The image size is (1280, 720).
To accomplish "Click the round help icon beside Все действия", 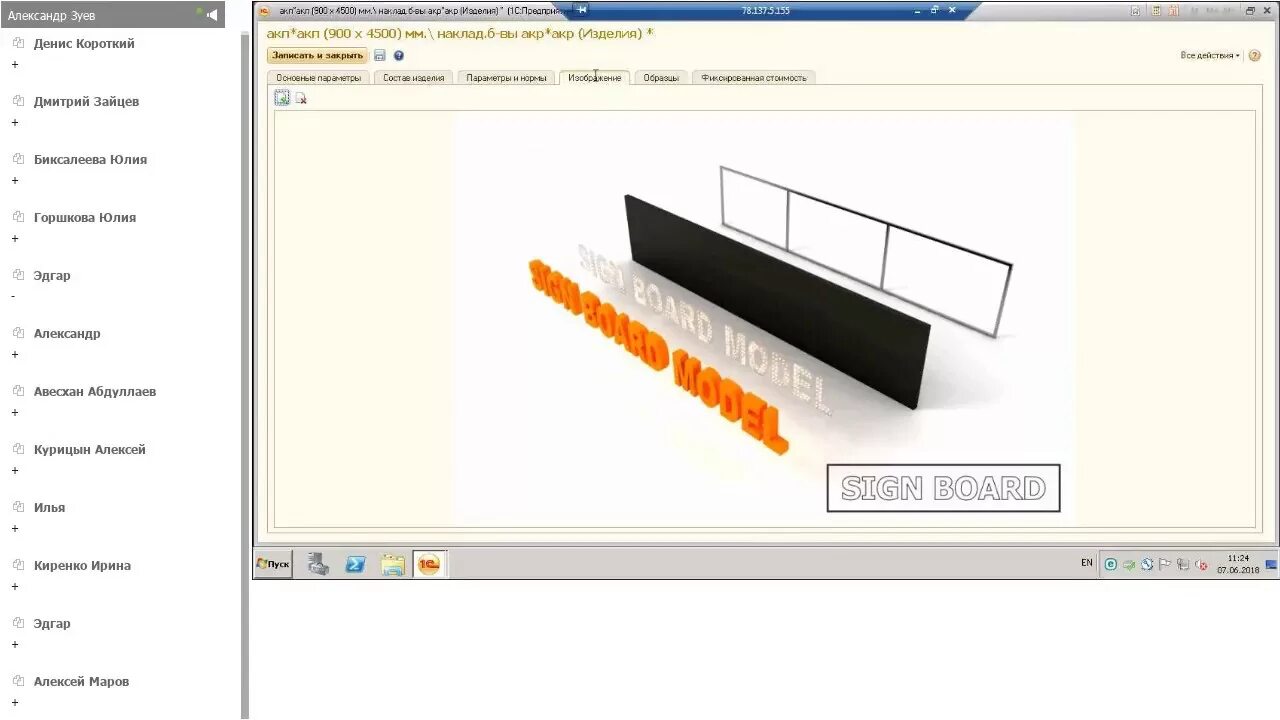I will pos(1254,56).
